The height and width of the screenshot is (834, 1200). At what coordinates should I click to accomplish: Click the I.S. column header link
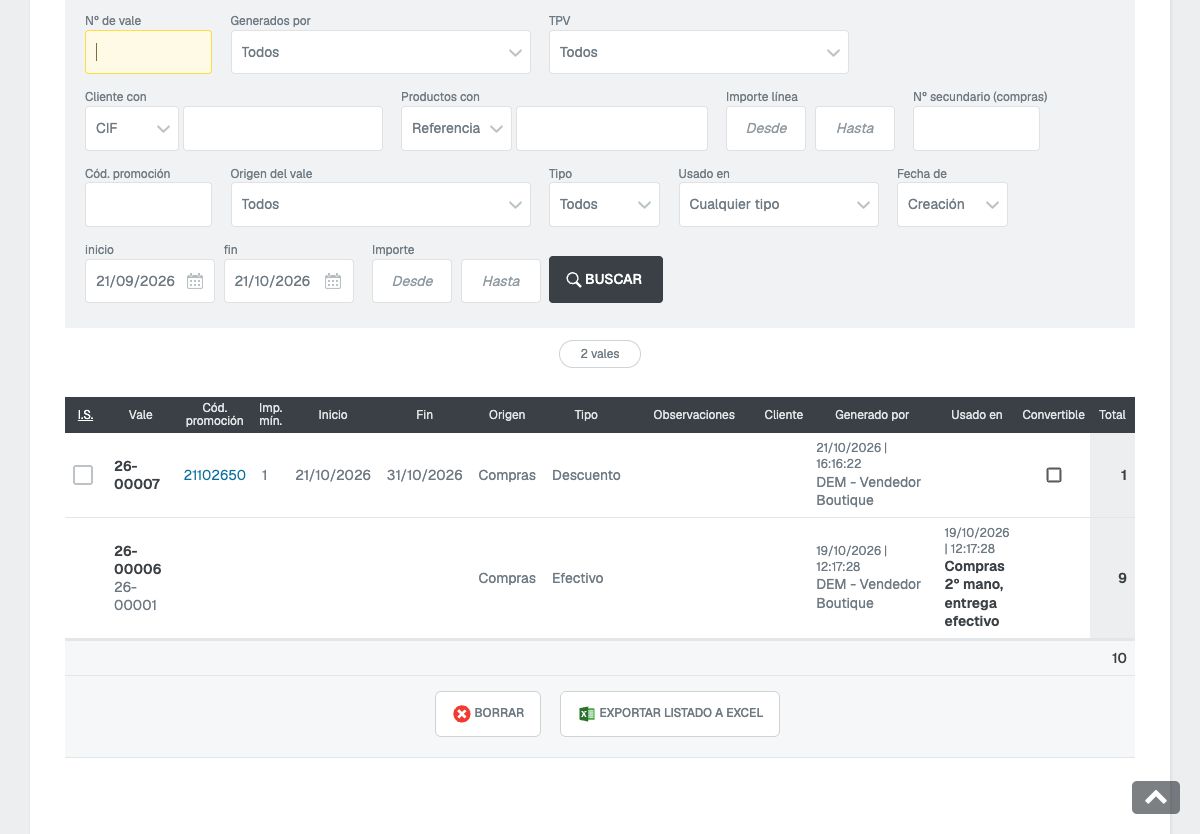click(85, 415)
